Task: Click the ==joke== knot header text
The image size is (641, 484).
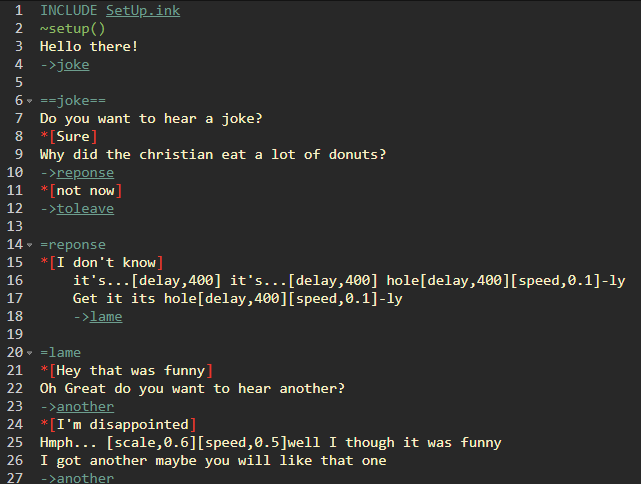Action: tap(73, 101)
